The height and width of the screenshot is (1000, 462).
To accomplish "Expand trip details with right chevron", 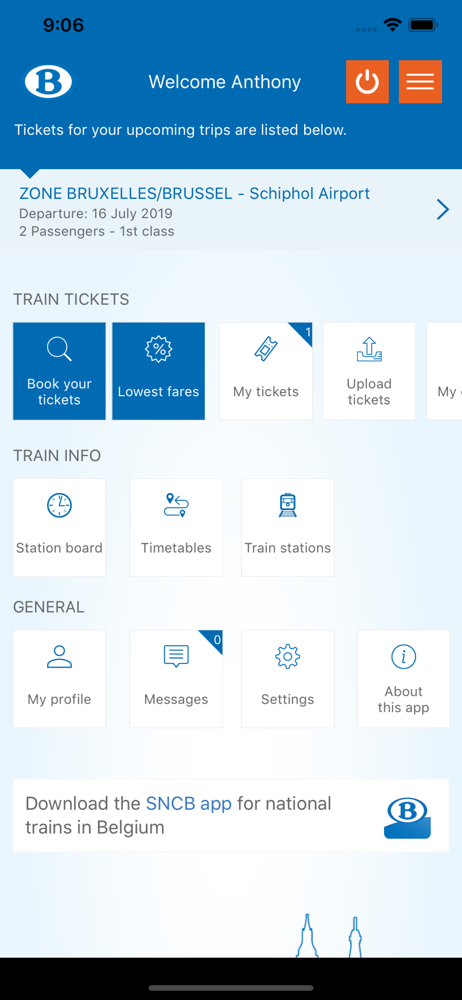I will coord(443,209).
